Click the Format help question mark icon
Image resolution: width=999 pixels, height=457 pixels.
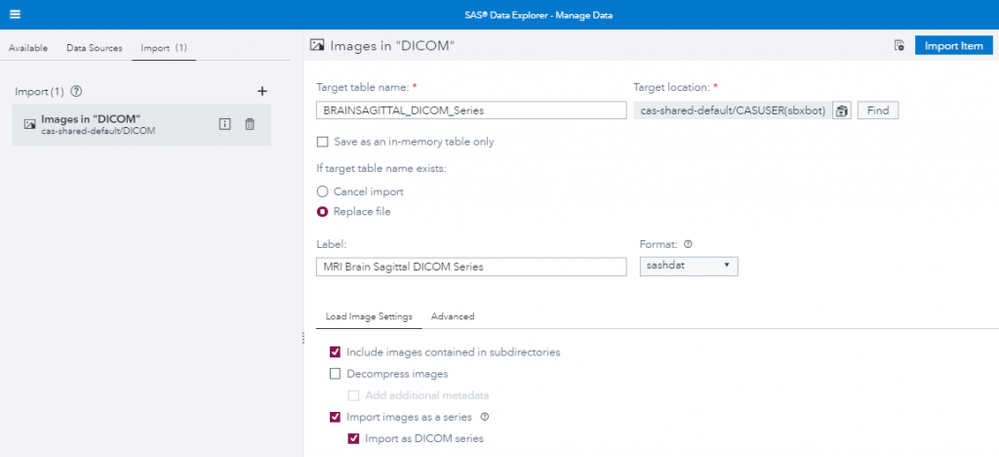[688, 244]
